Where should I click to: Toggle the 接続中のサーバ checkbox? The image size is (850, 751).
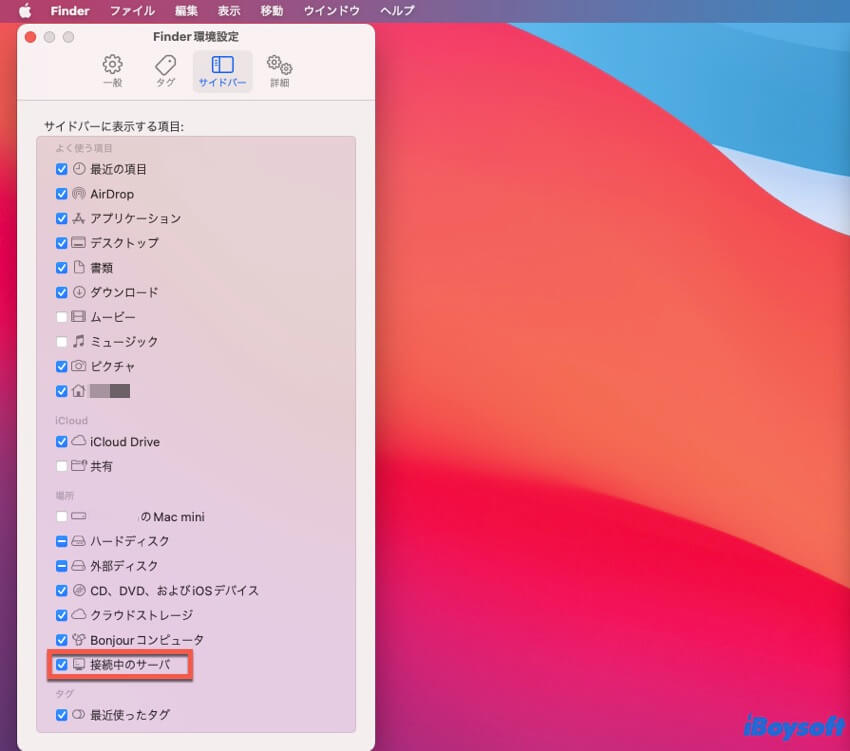point(62,665)
